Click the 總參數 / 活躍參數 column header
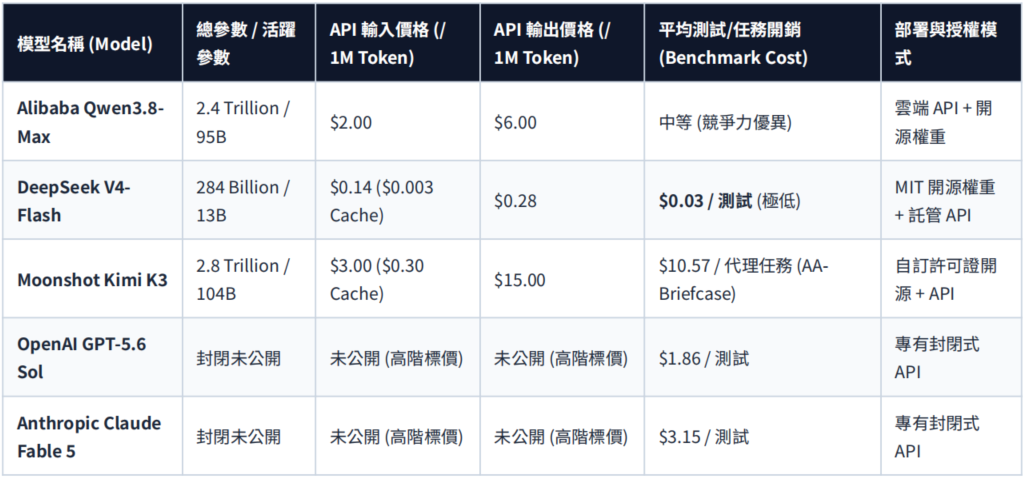 point(249,43)
